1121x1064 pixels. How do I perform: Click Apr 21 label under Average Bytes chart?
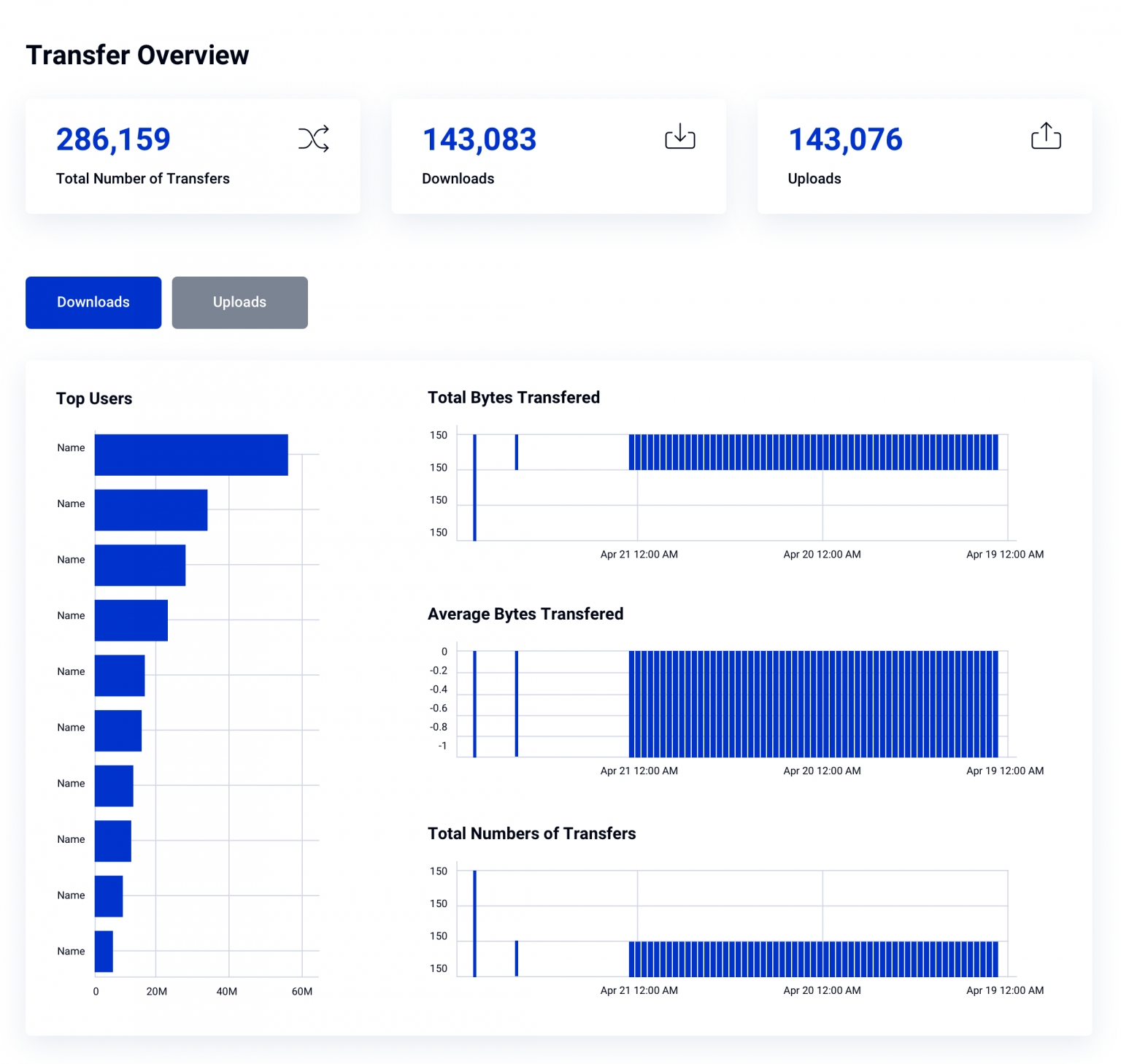click(639, 771)
